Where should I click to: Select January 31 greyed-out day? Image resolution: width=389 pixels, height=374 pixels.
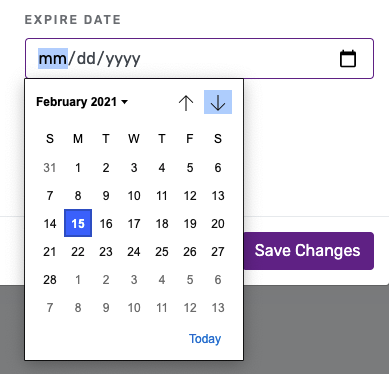tap(50, 167)
